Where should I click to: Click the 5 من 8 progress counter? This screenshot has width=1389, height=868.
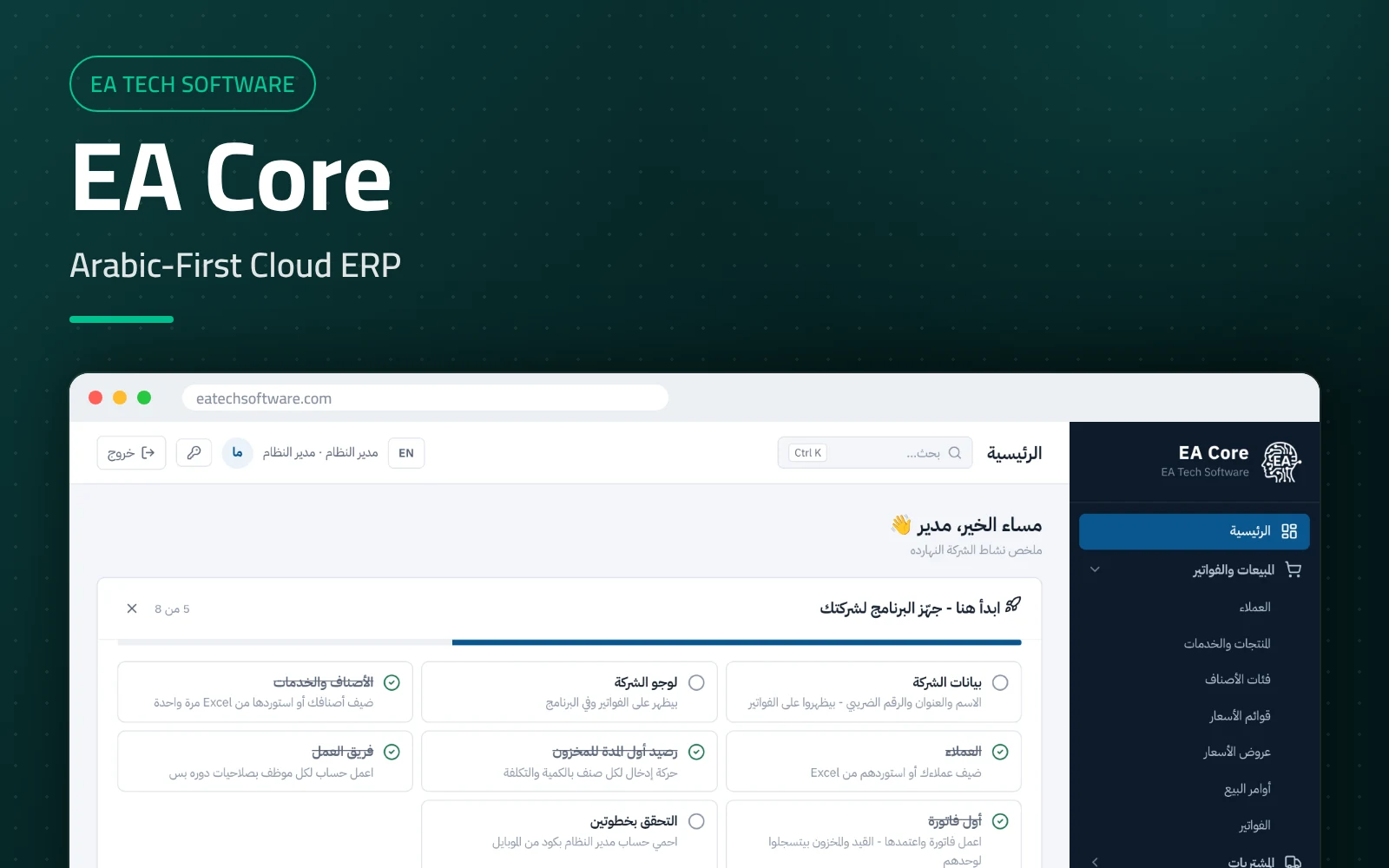coord(172,609)
